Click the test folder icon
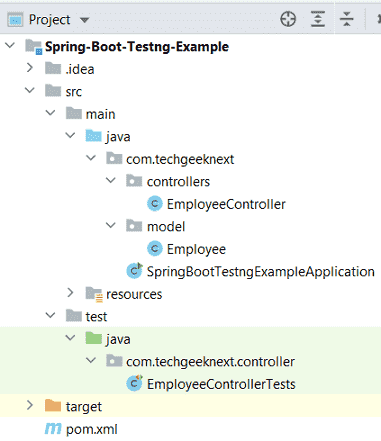 click(x=74, y=315)
